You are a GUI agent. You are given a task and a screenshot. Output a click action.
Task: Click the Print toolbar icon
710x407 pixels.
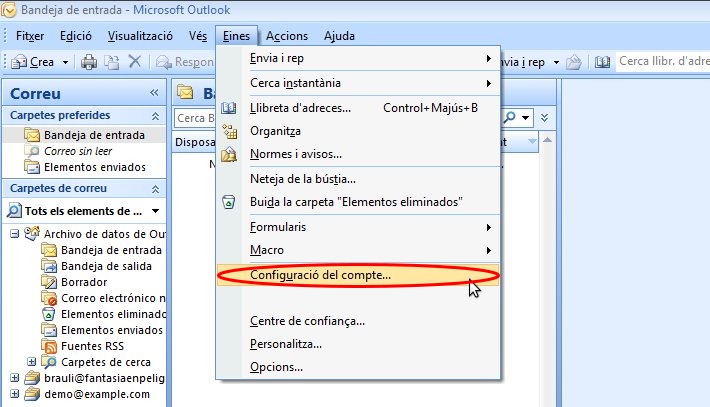(x=89, y=62)
